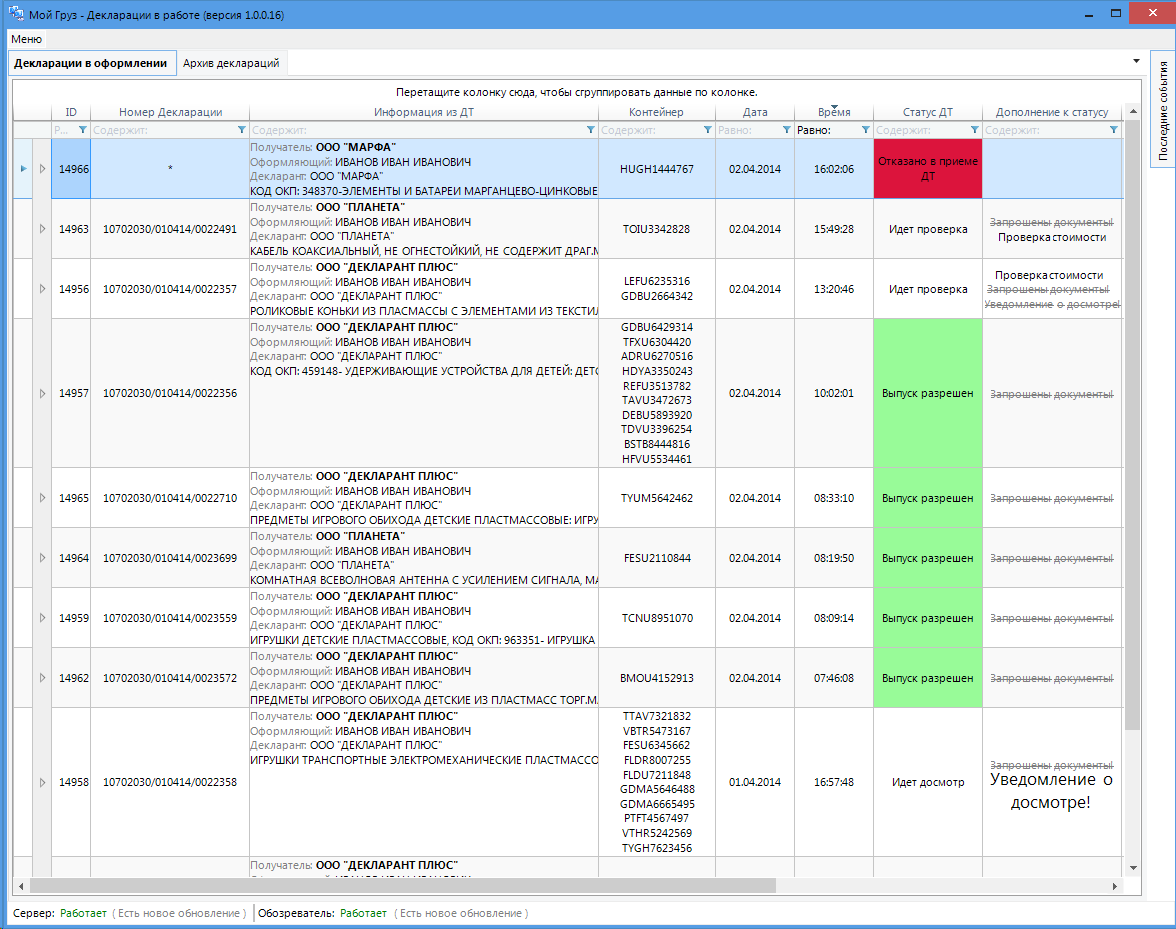Open the filter icon in ID column
This screenshot has height=929, width=1176.
pyautogui.click(x=82, y=130)
